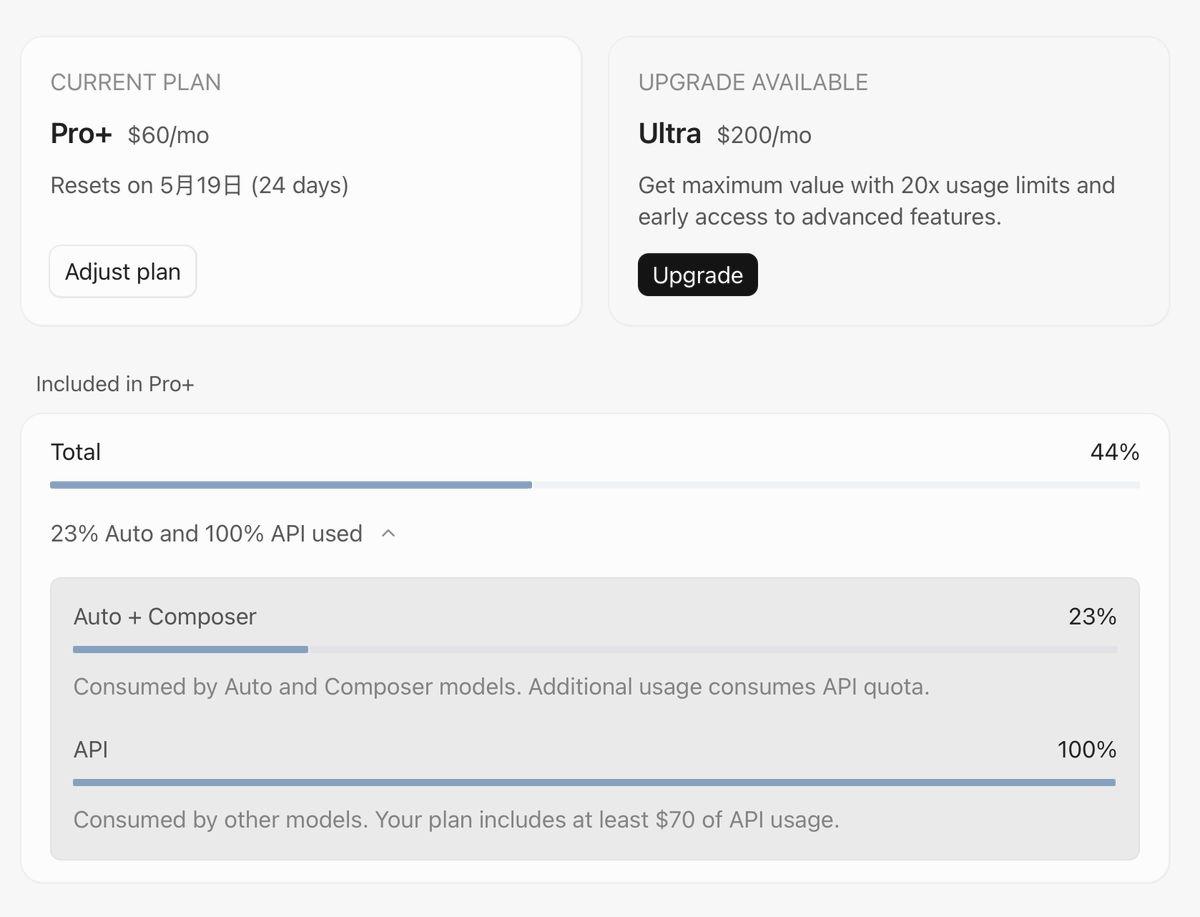Click the $200/mo price label
The width and height of the screenshot is (1200, 917).
tap(764, 135)
